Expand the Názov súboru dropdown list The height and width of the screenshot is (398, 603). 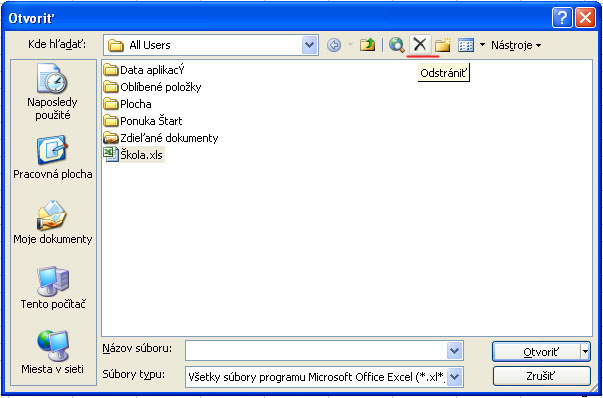tap(455, 350)
